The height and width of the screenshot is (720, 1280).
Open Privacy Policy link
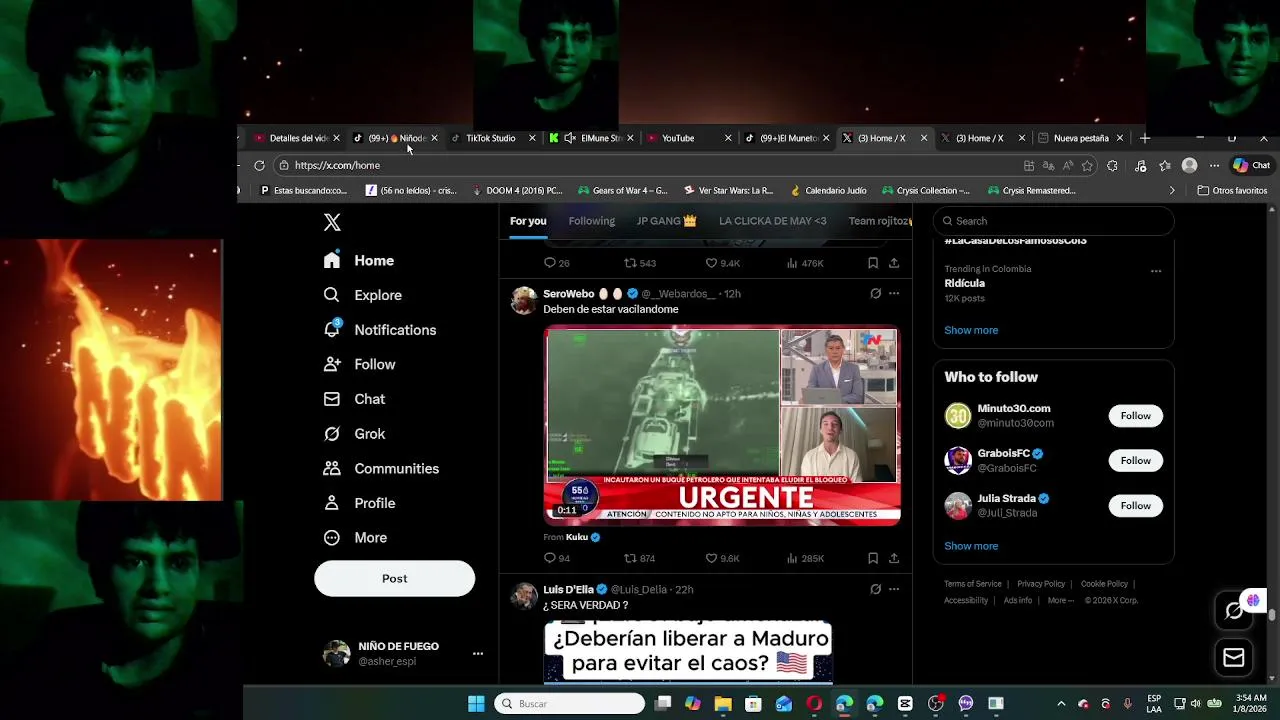[1041, 584]
